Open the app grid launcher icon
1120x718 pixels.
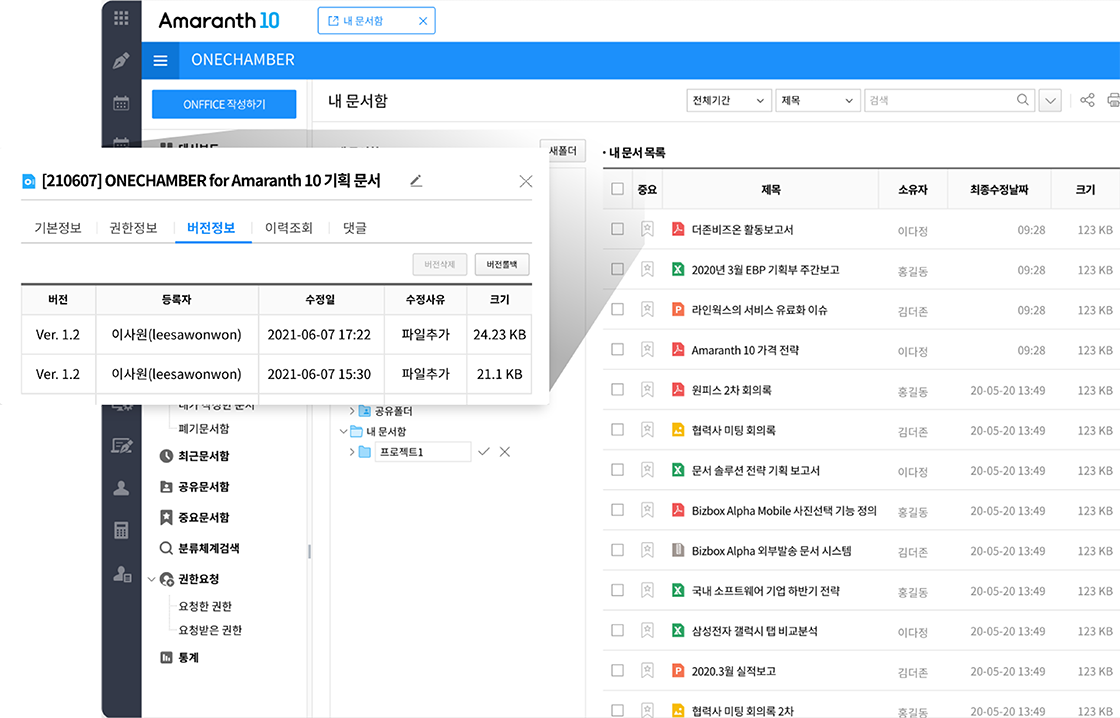(121, 19)
